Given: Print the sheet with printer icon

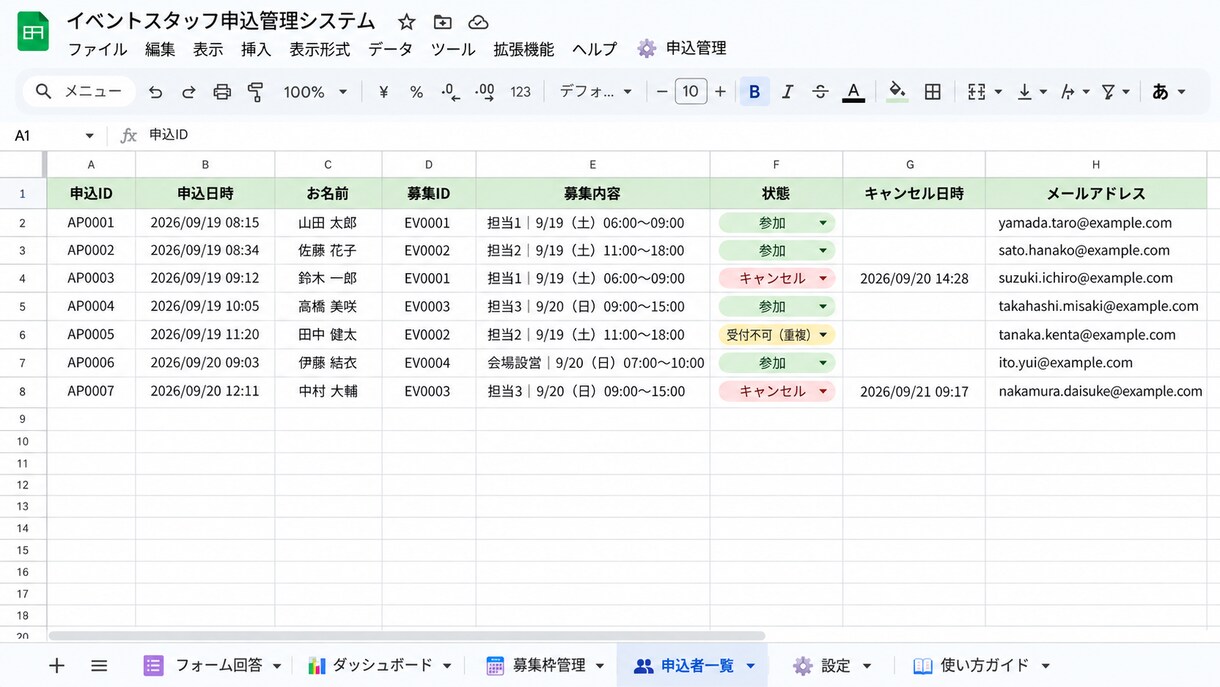Looking at the screenshot, I should click(x=222, y=92).
